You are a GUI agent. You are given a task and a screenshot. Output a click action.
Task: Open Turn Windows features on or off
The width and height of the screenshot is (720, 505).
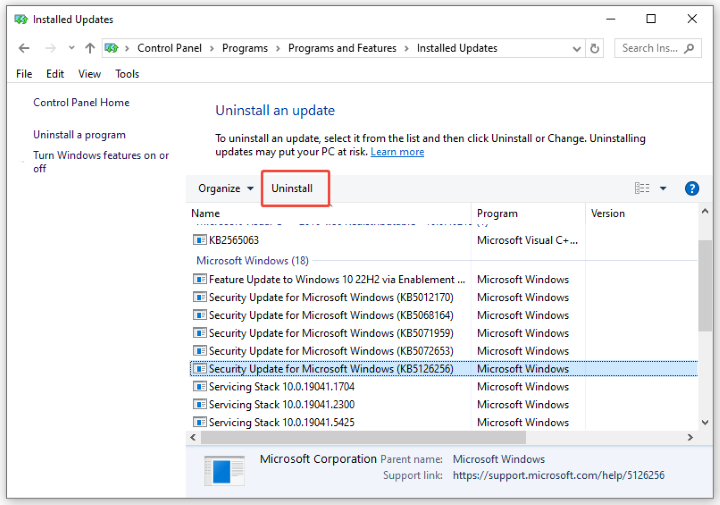click(101, 162)
